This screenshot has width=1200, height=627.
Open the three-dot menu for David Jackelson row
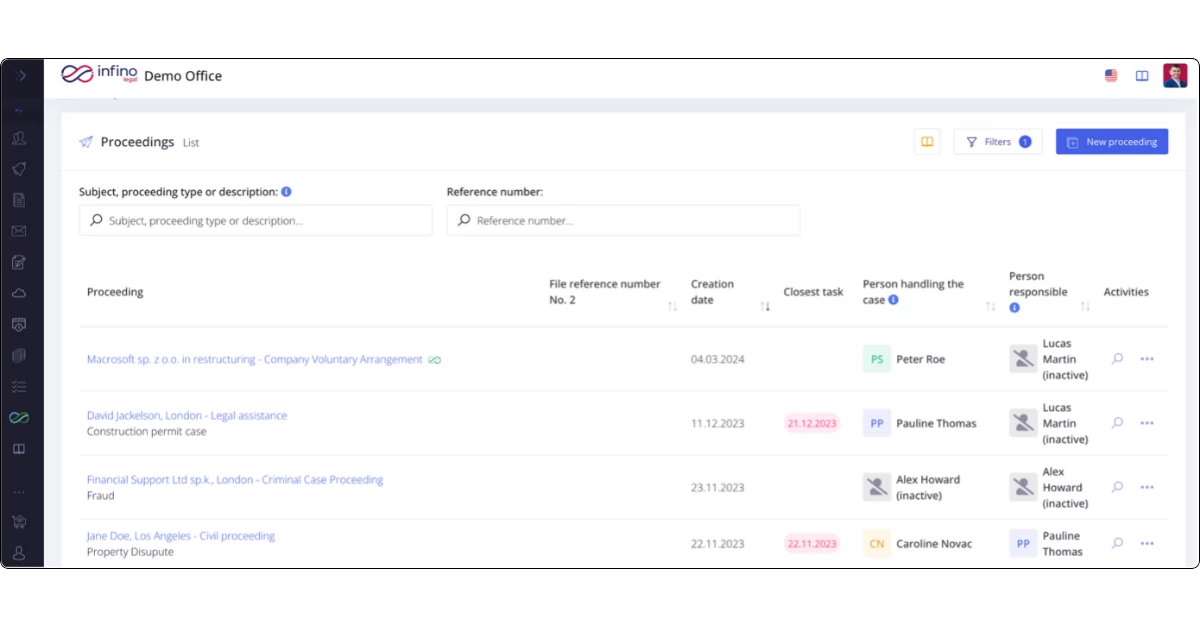coord(1147,423)
